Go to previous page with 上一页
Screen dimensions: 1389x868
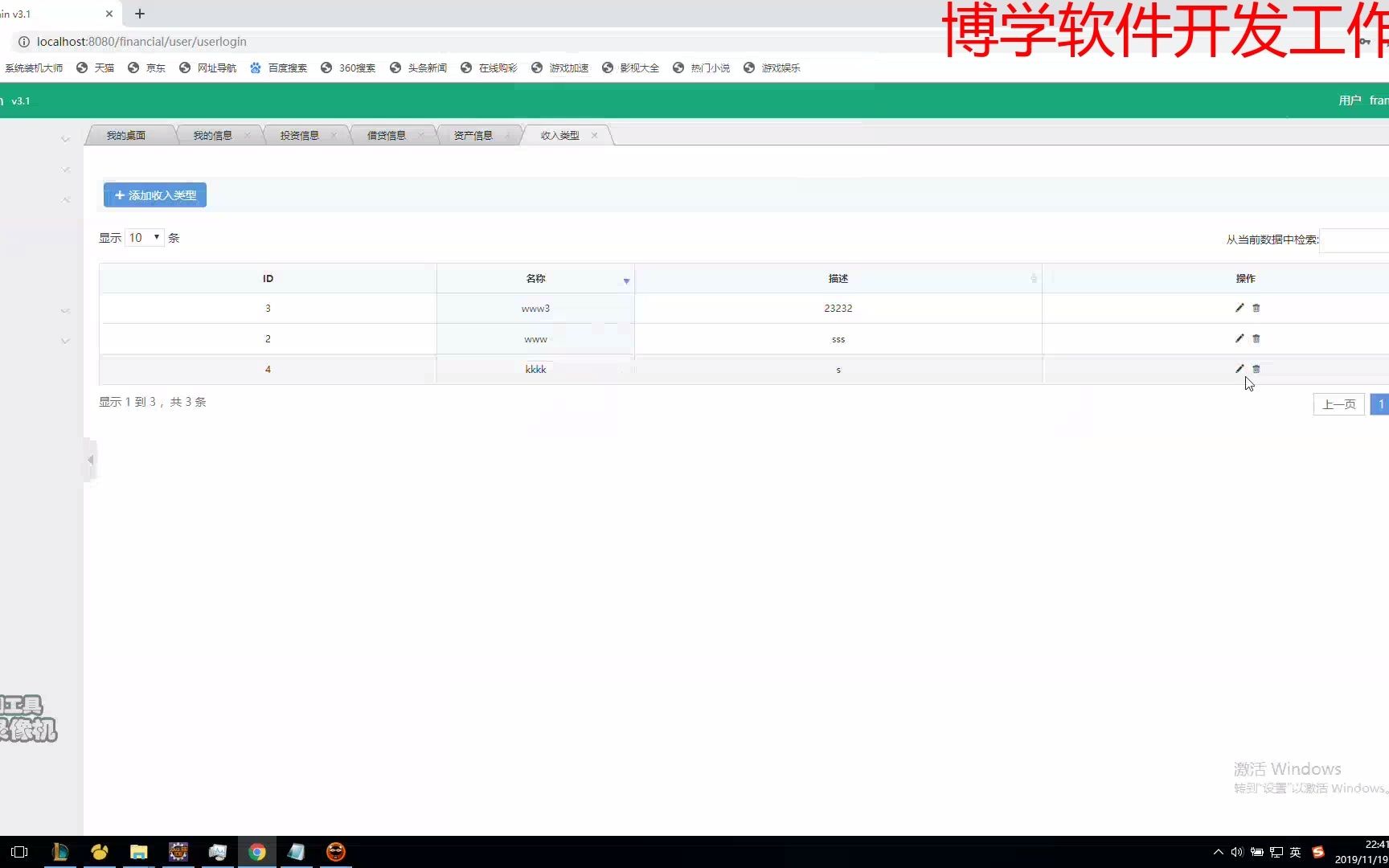[1339, 404]
